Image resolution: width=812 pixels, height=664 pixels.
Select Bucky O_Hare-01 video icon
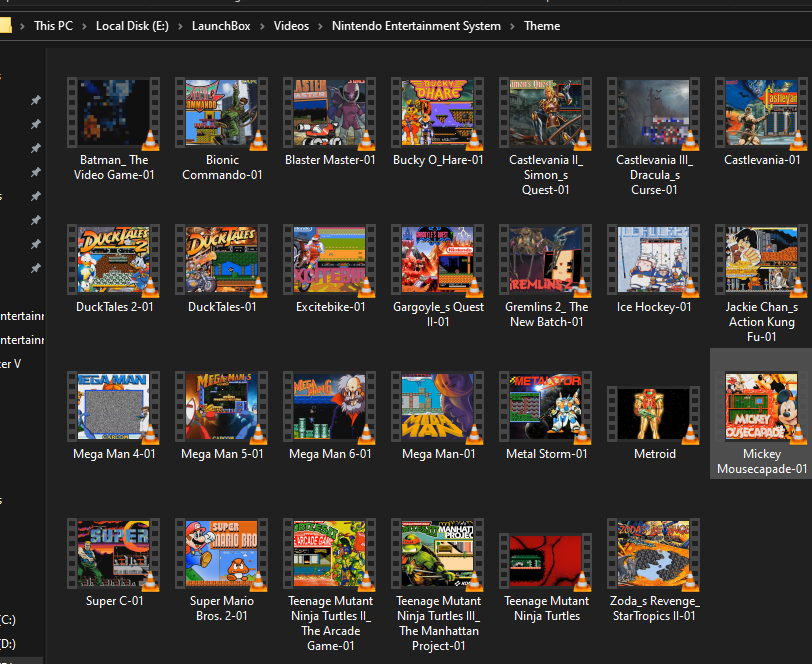[x=438, y=113]
